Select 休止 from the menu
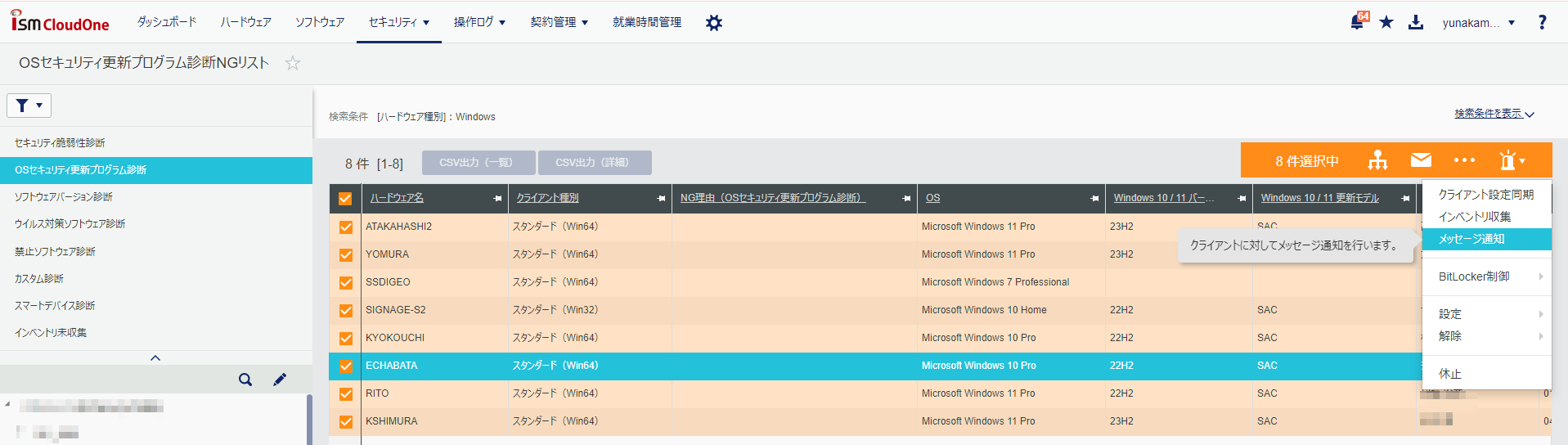The image size is (1568, 445). click(1487, 374)
